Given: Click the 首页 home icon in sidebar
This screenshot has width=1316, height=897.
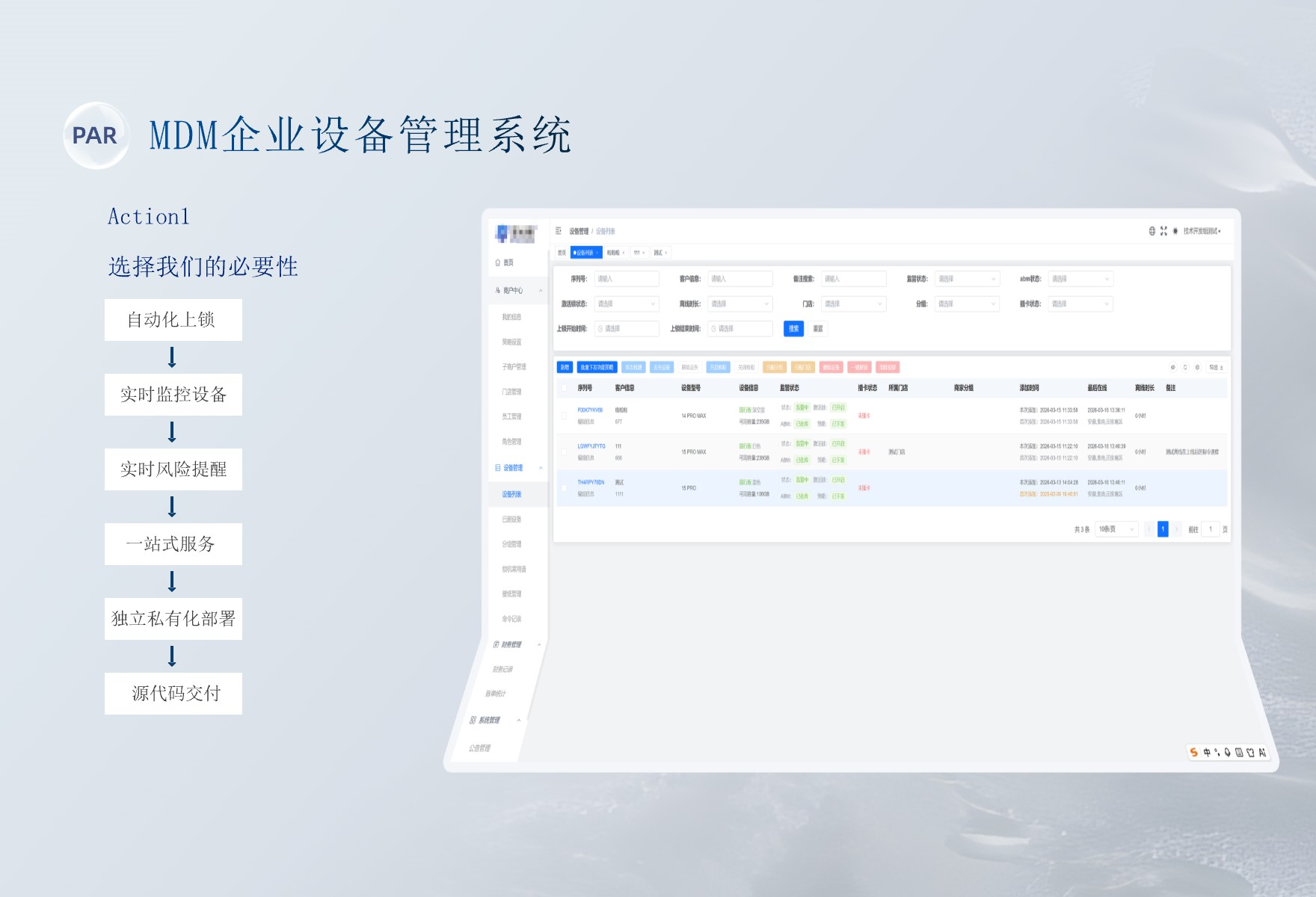Looking at the screenshot, I should click(496, 263).
